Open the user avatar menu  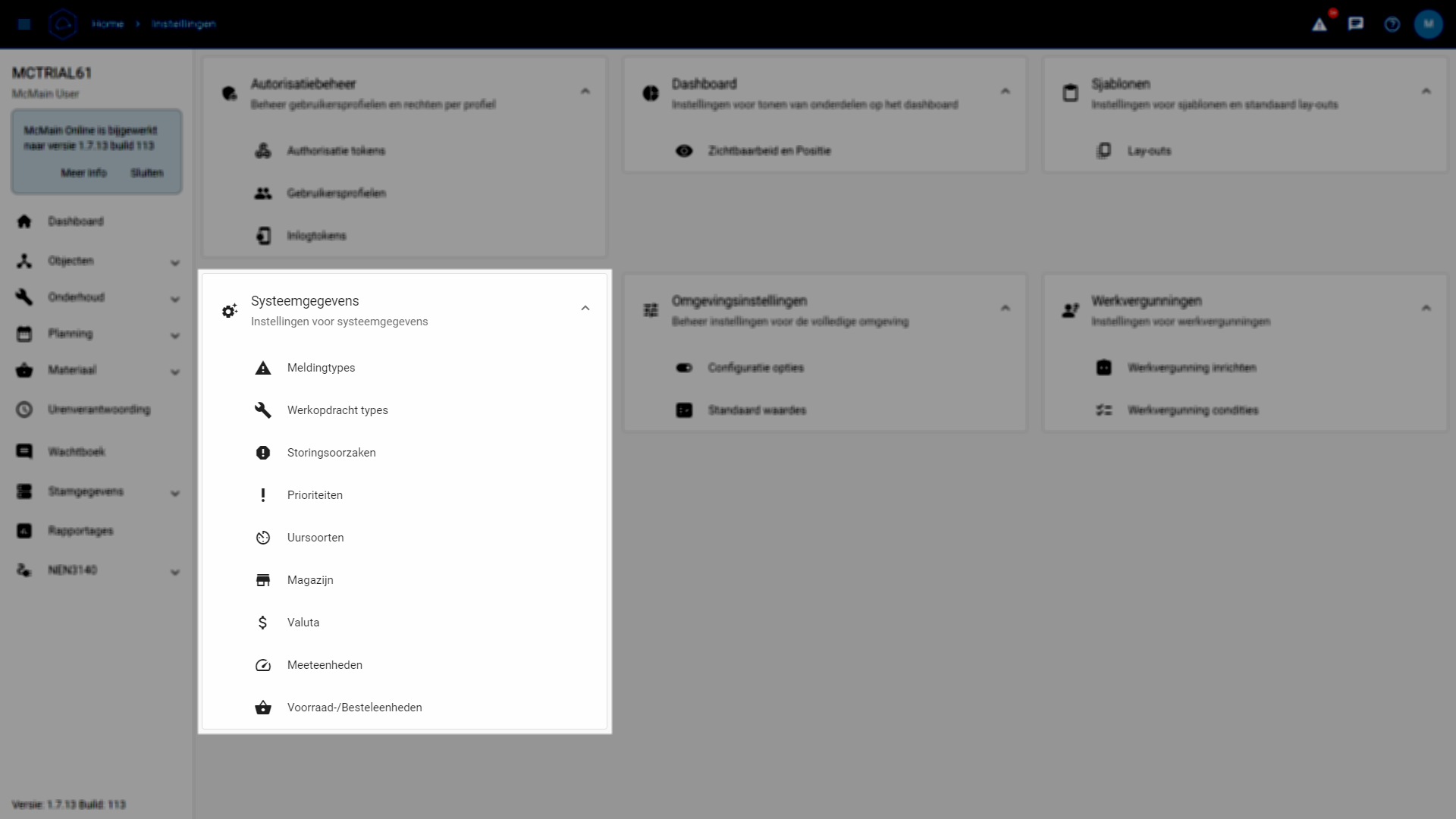point(1428,24)
